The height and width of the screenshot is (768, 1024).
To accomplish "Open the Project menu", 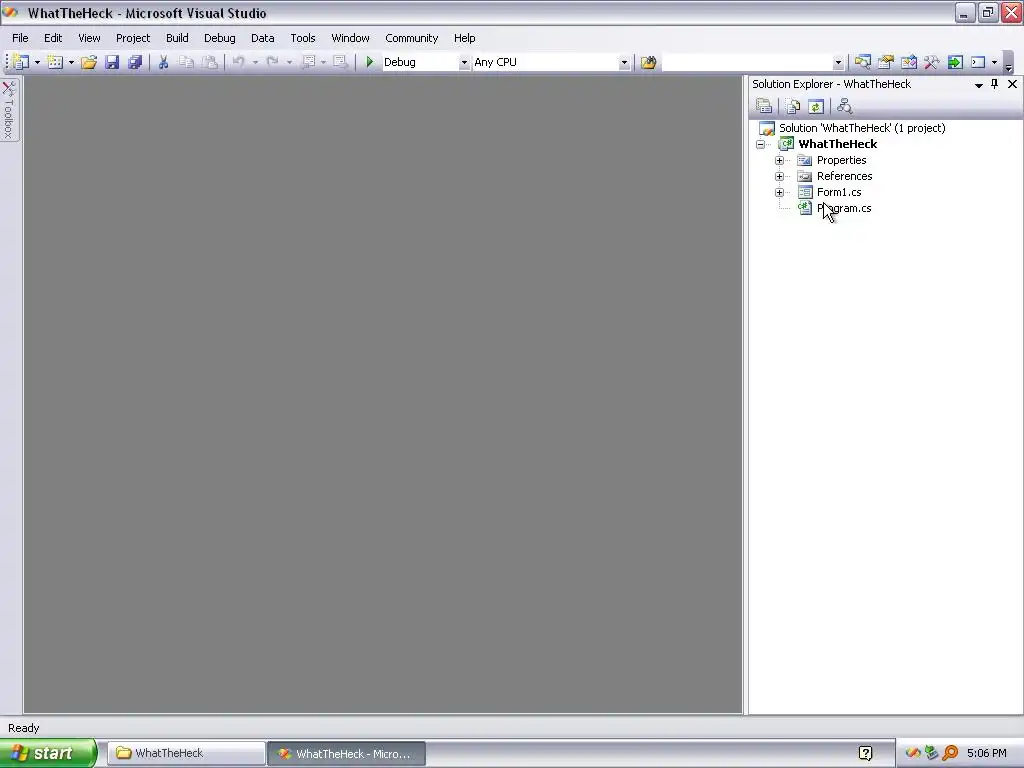I will 133,38.
